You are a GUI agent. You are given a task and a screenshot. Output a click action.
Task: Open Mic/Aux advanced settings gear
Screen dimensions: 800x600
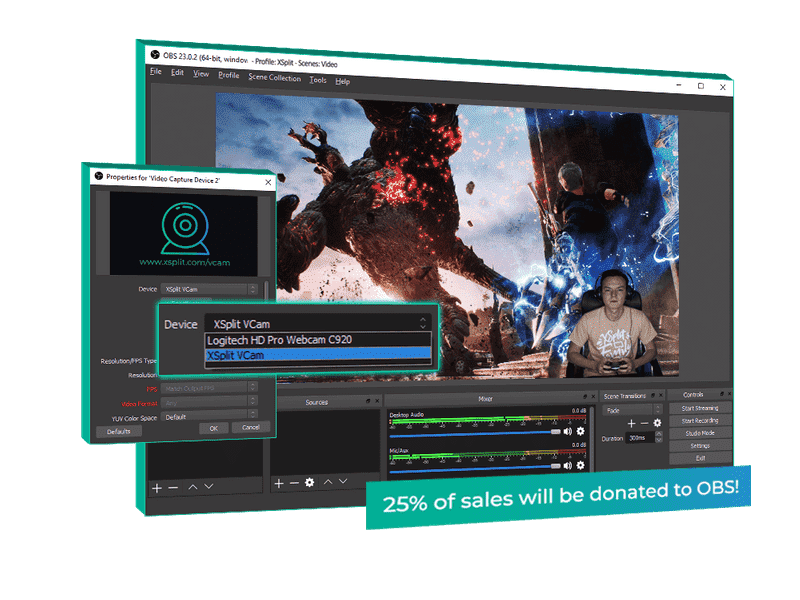580,464
